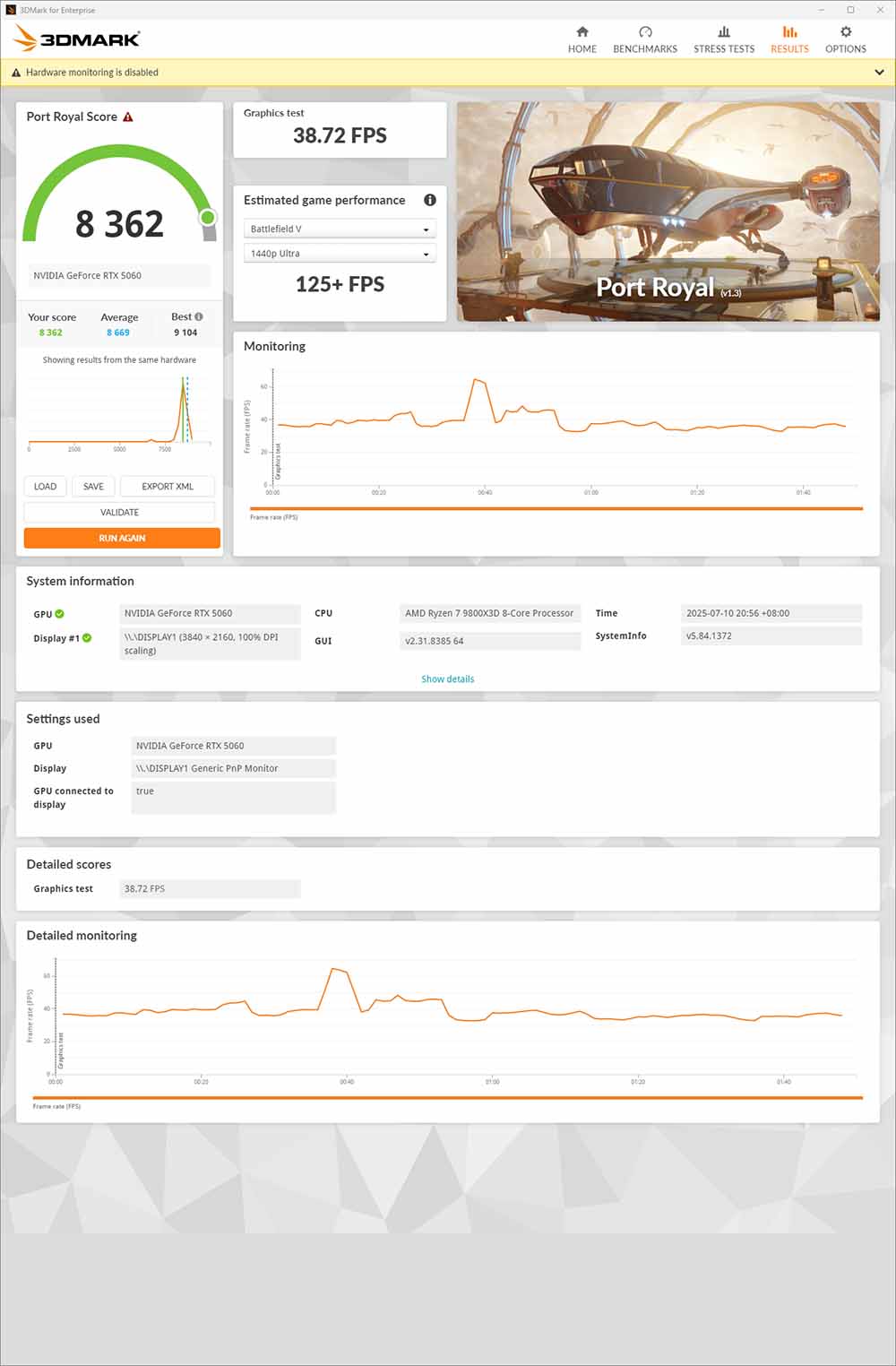Click the green checkmark beside Display #1

[87, 638]
